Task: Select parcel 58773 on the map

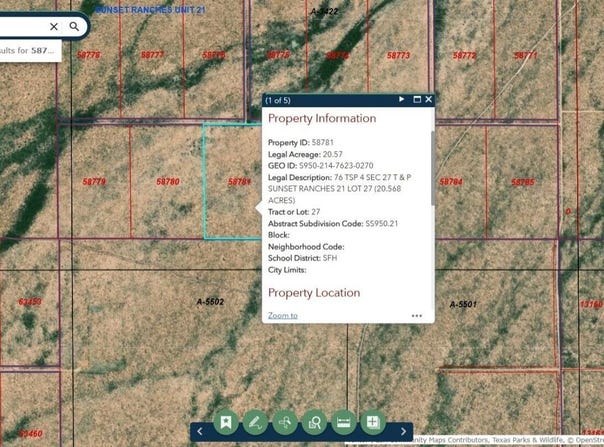Action: point(398,55)
